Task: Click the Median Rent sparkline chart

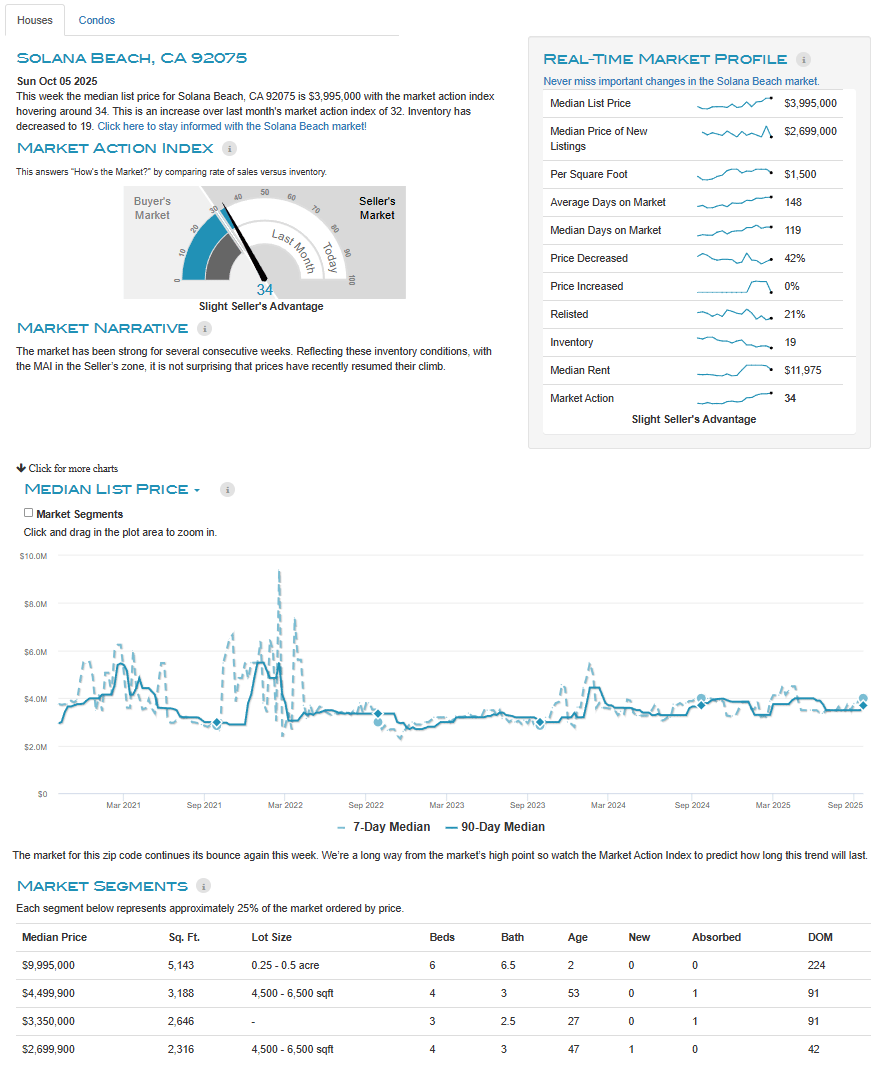Action: point(735,370)
